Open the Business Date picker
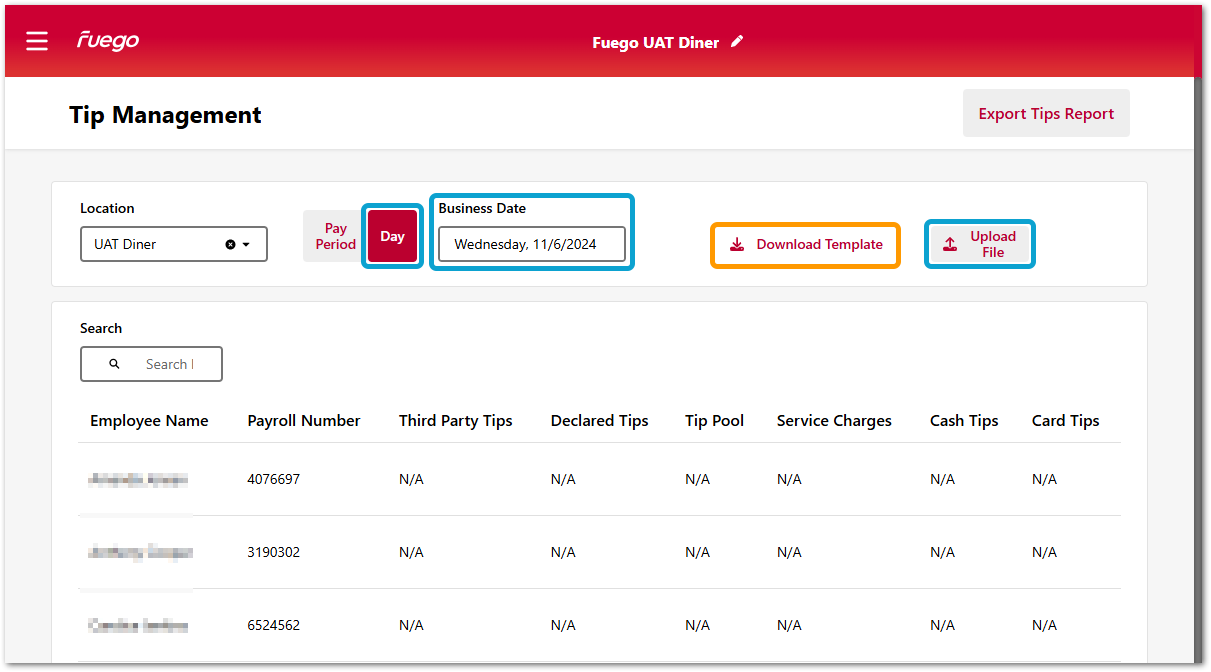Viewport: 1211px width, 672px height. (531, 244)
